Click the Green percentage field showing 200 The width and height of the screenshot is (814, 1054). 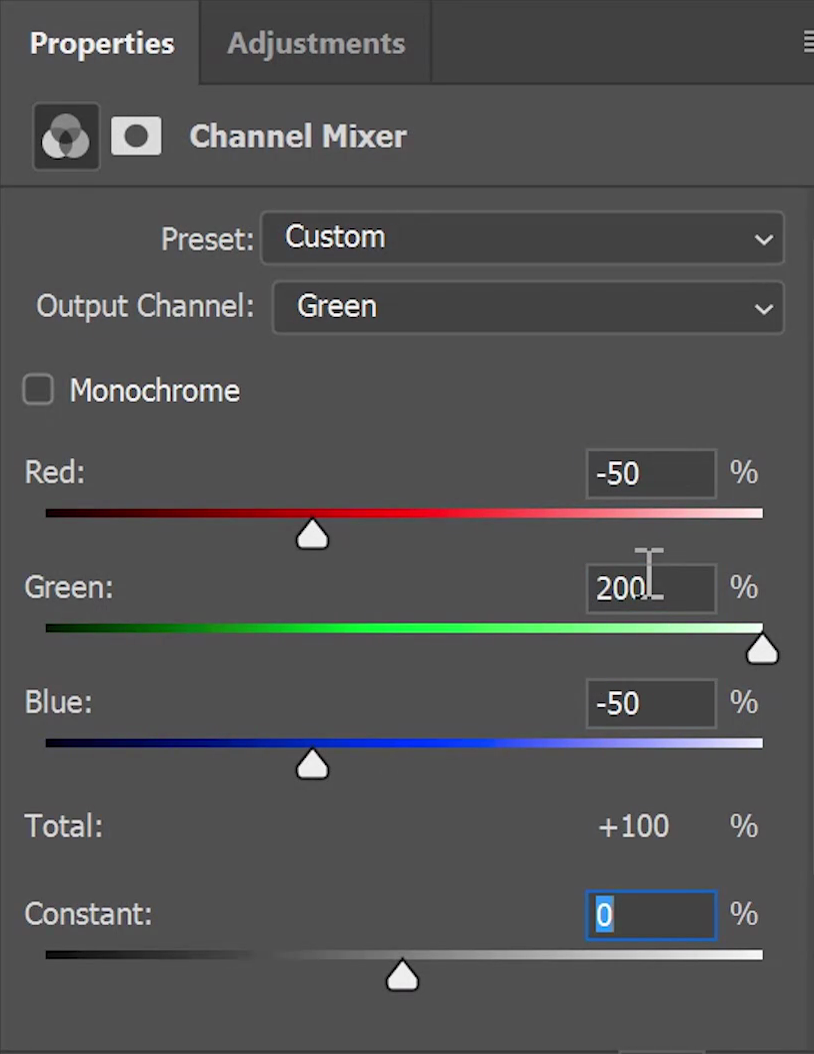pos(651,589)
